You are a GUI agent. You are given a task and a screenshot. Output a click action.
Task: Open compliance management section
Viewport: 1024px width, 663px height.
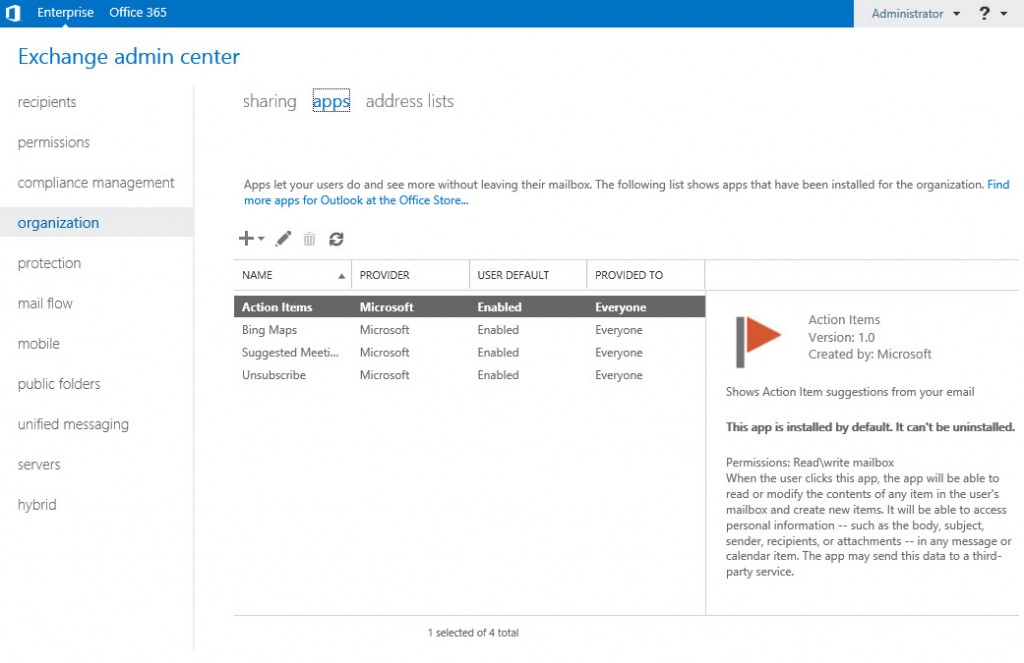tap(96, 183)
